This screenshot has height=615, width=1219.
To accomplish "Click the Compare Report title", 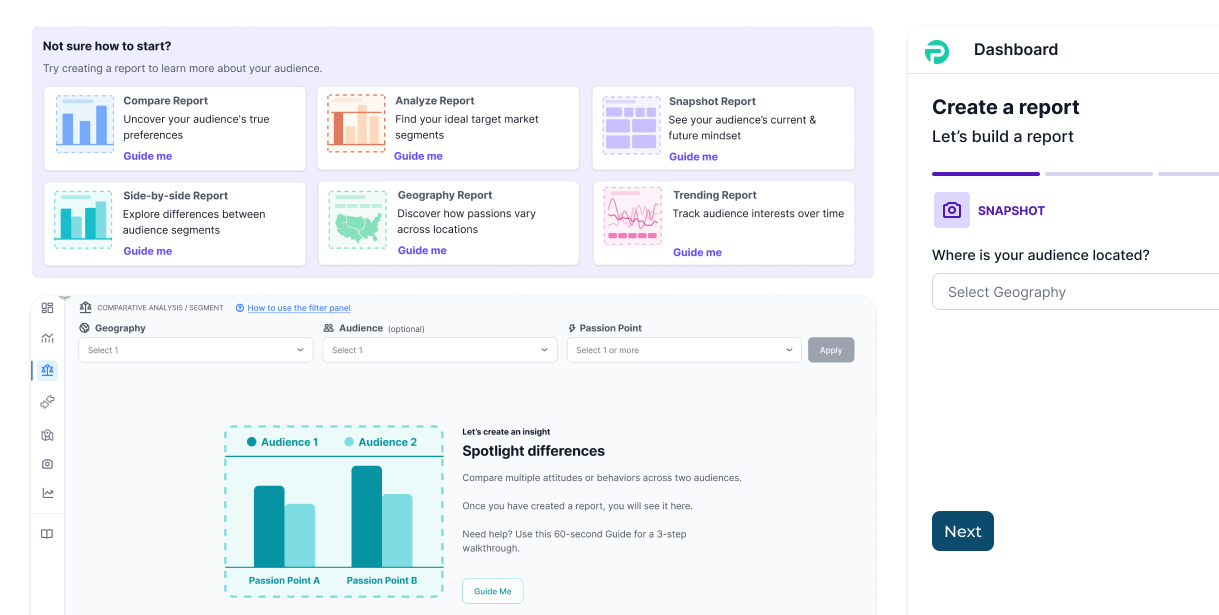I will [x=166, y=101].
